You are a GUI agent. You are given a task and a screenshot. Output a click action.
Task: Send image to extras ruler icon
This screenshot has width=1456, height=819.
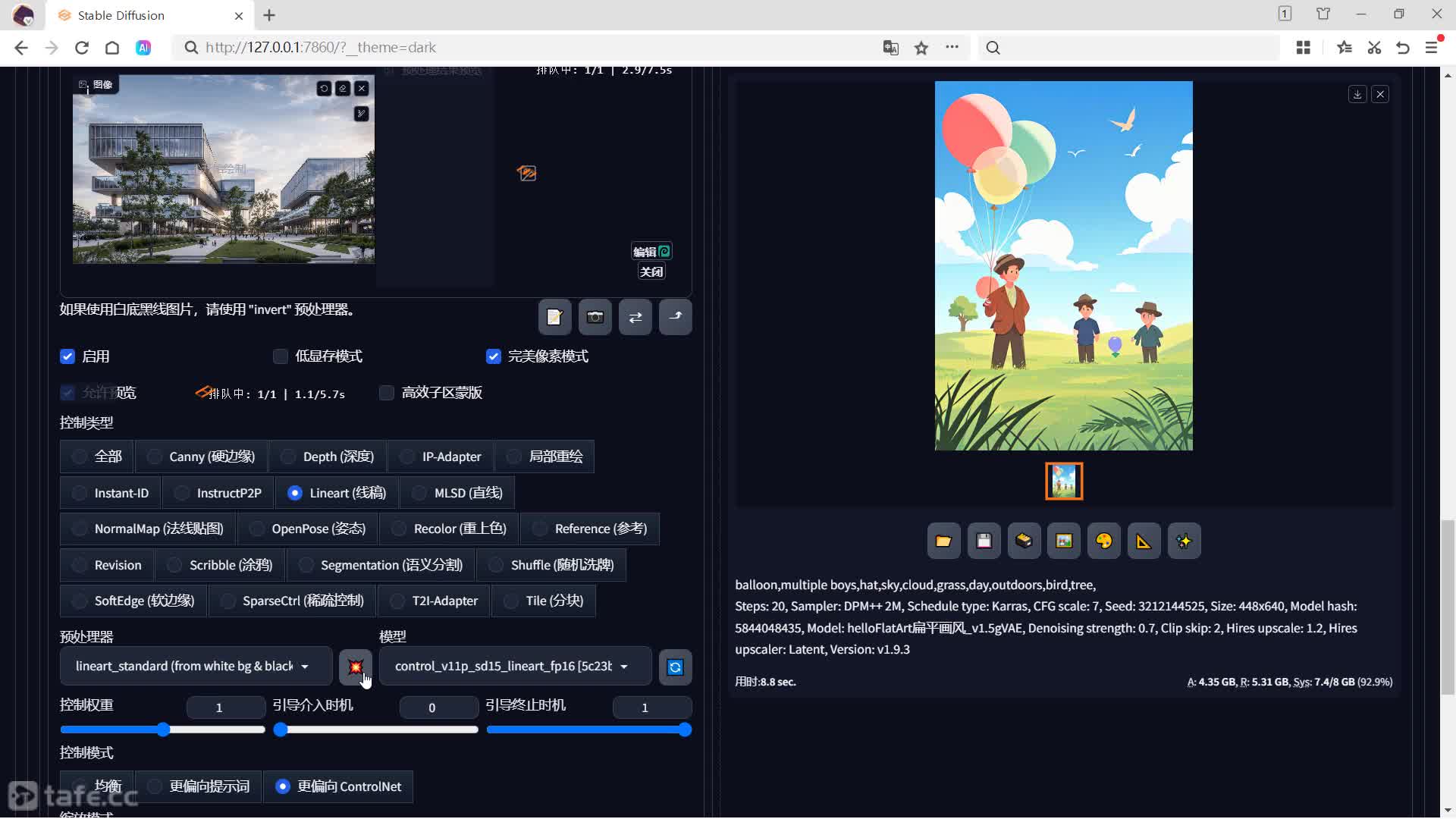click(1144, 541)
